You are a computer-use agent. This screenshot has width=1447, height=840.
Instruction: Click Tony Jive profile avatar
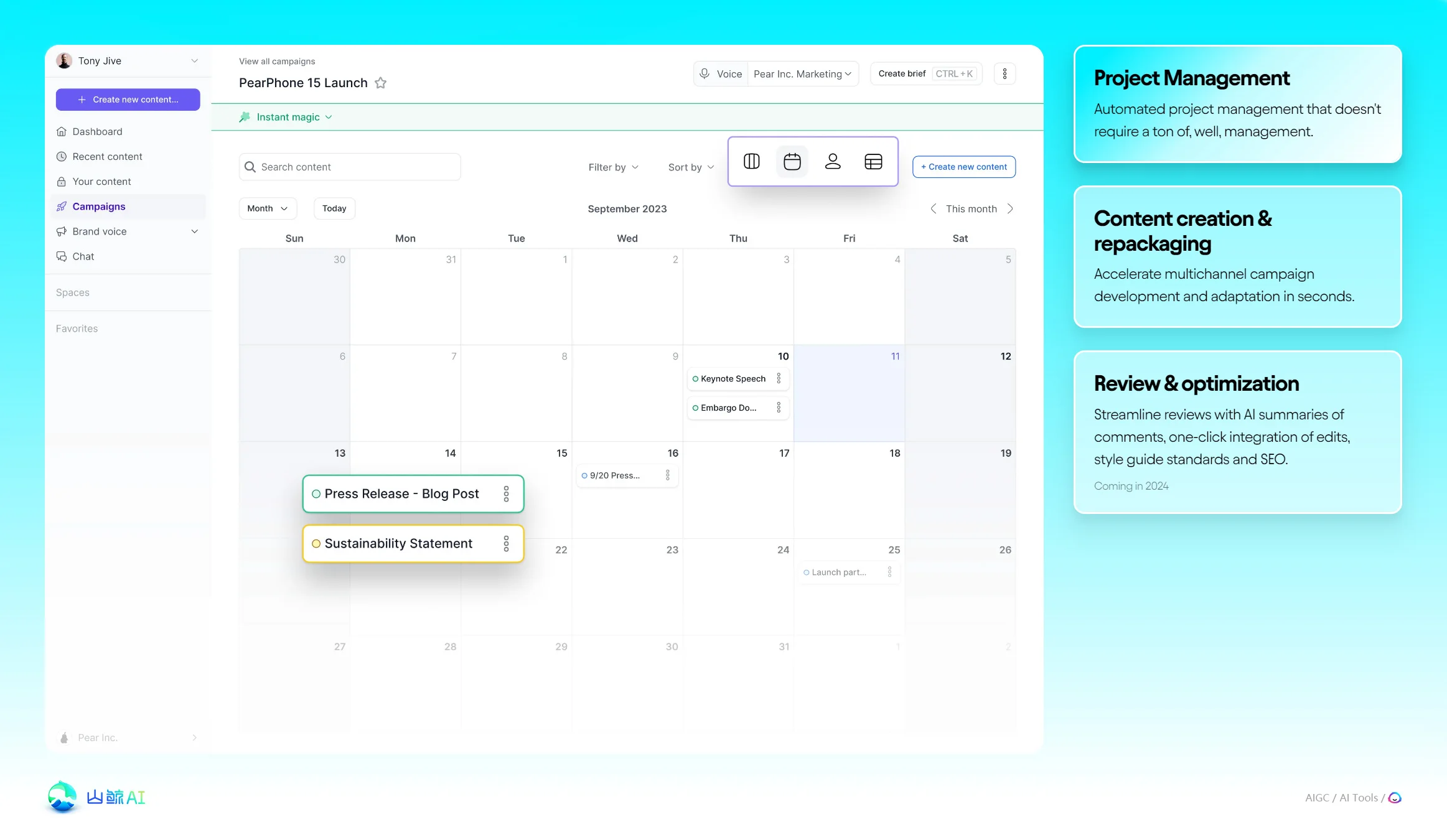64,60
